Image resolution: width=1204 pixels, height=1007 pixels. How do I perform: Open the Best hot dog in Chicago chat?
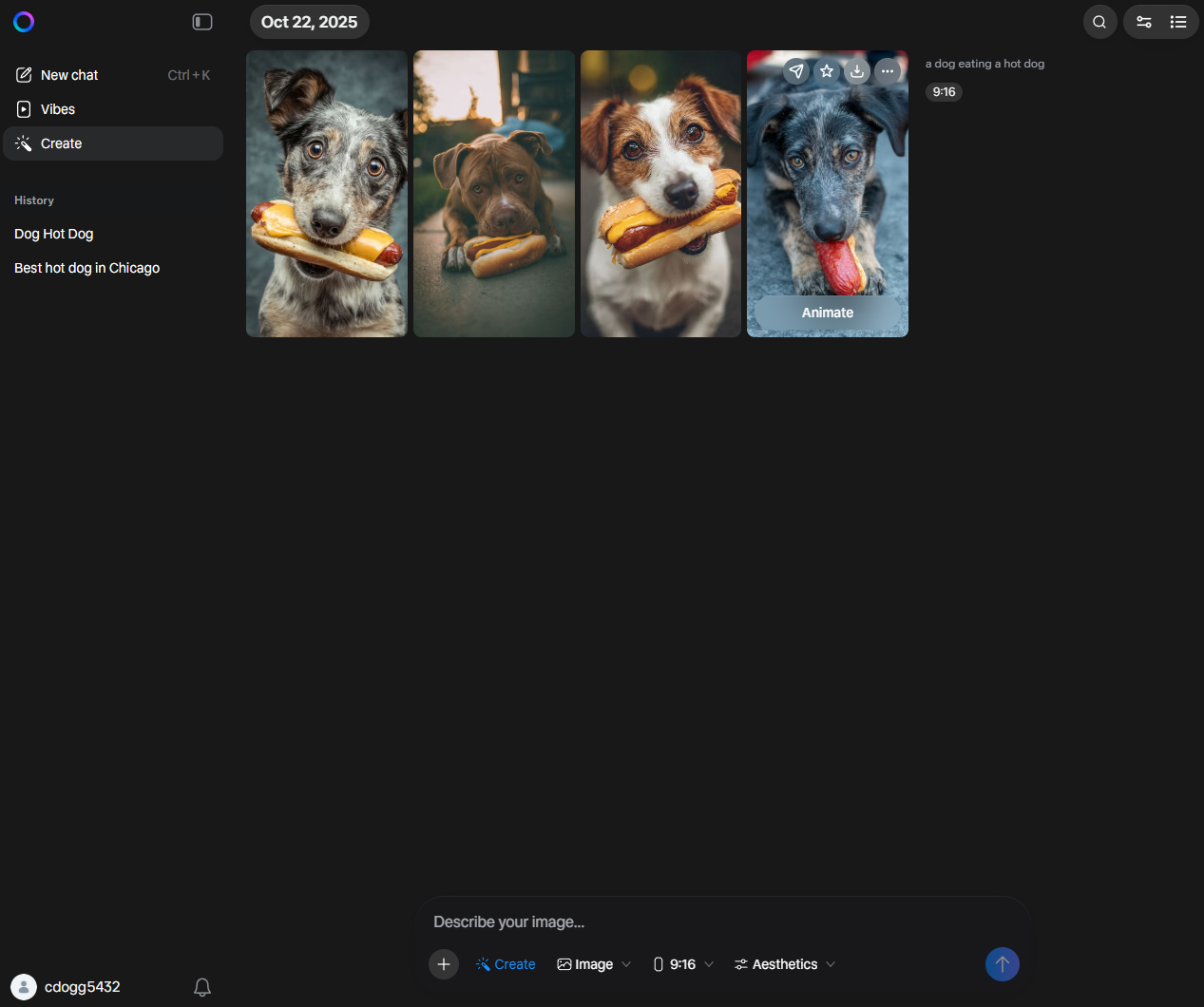[86, 268]
